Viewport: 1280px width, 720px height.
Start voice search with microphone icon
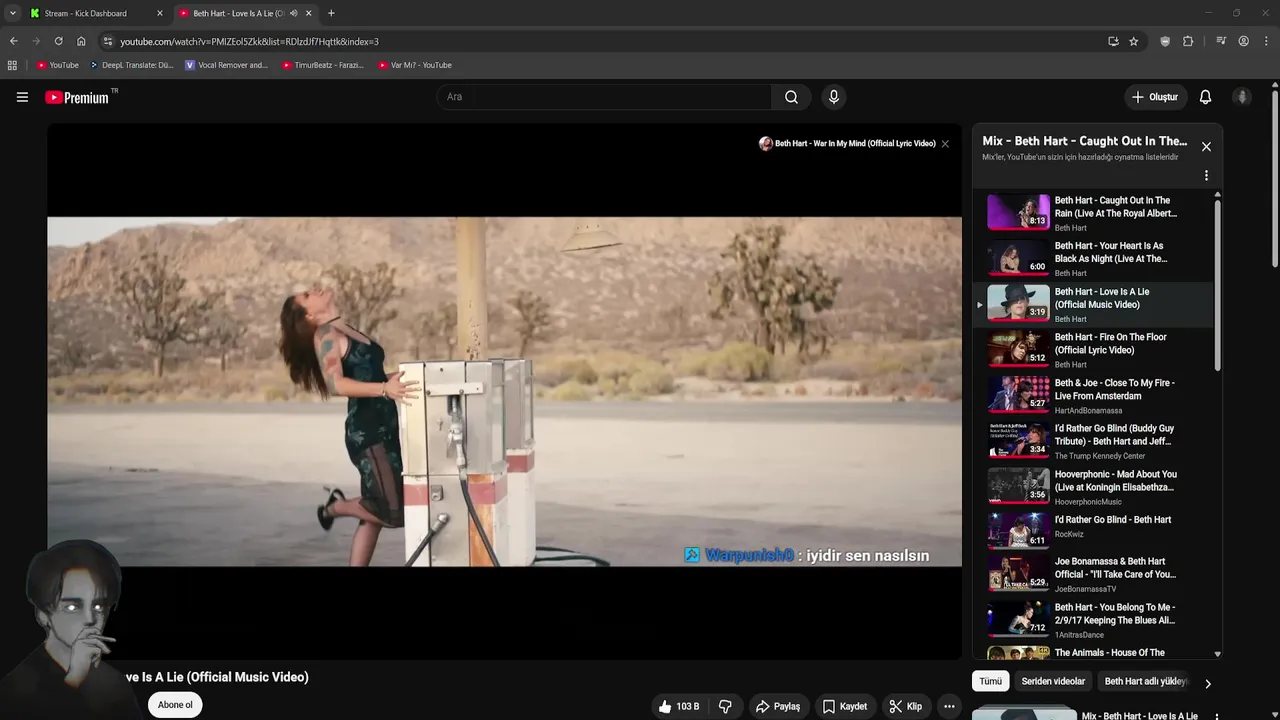click(x=834, y=97)
